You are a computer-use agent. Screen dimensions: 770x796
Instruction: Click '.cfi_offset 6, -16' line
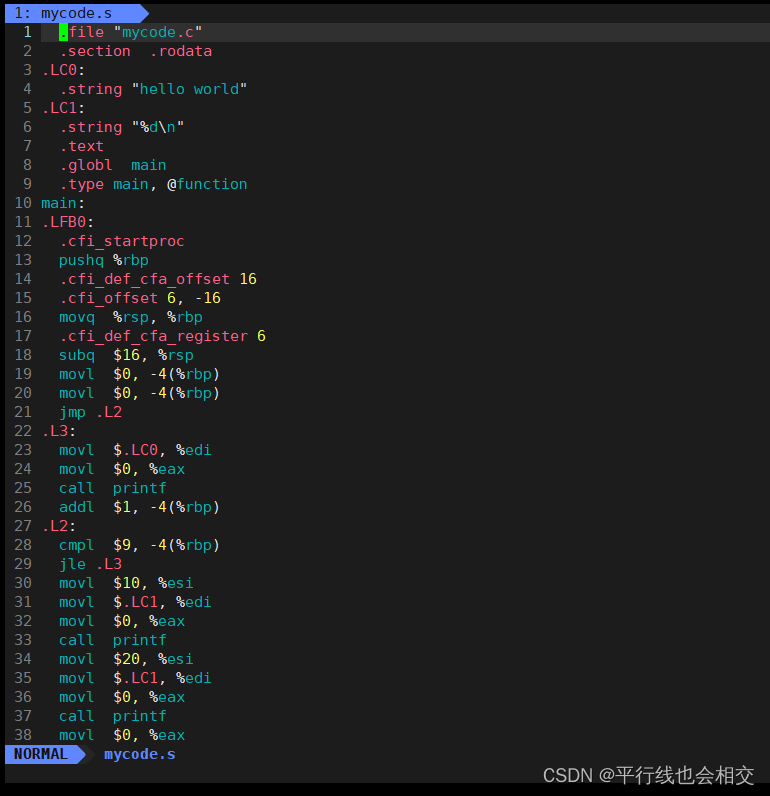click(140, 298)
